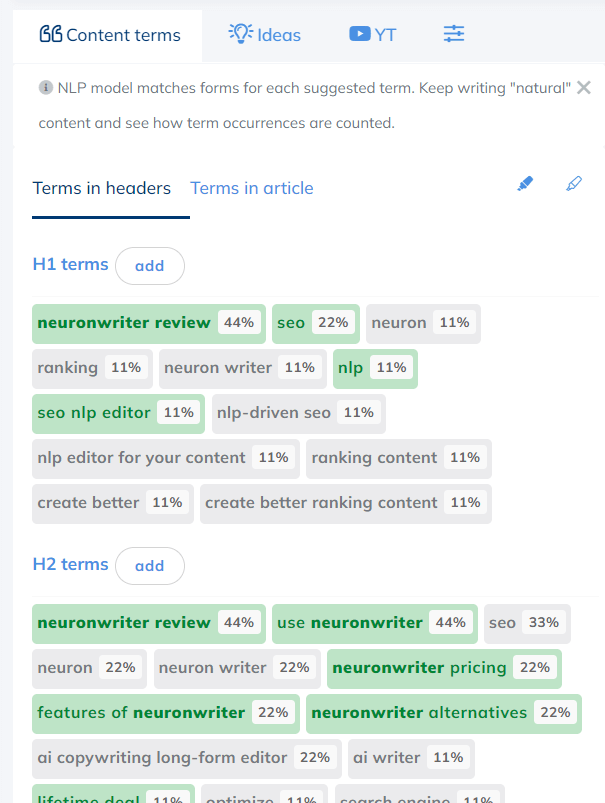Select the outlined highlighter pen icon

point(574,183)
